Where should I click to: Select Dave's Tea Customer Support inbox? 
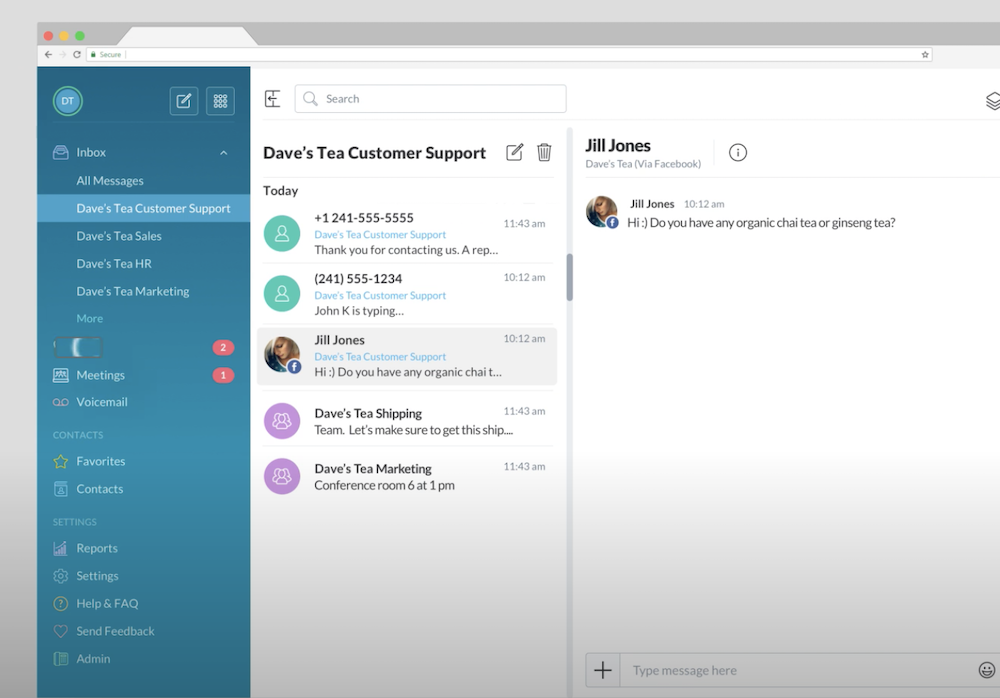143,208
